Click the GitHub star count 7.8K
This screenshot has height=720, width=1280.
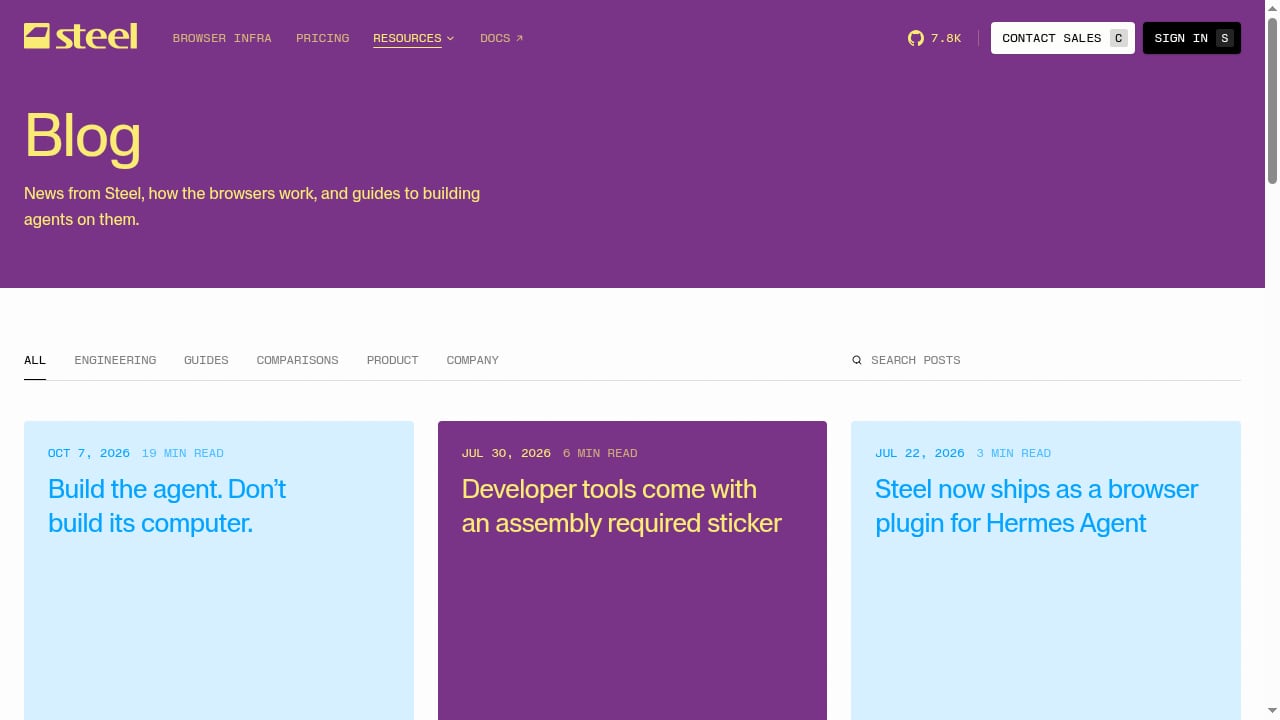pyautogui.click(x=946, y=38)
